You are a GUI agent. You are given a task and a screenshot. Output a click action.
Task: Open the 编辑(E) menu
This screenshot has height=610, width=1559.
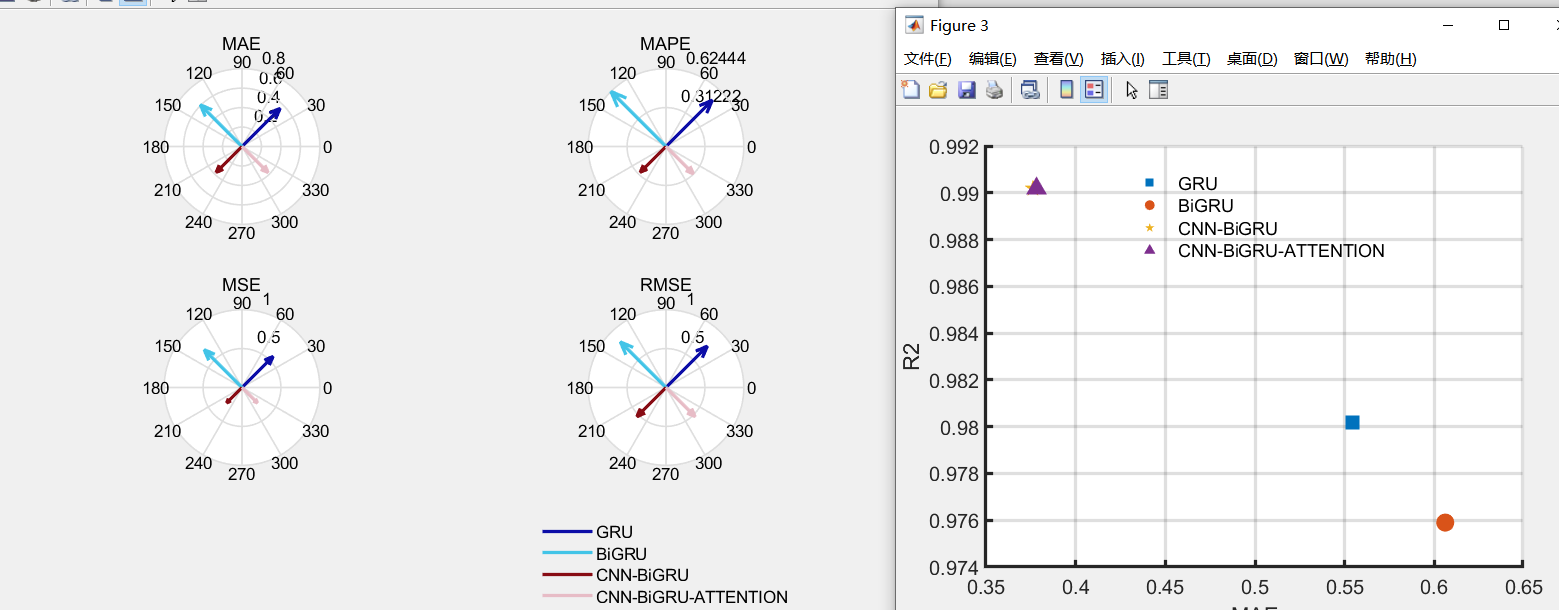(x=993, y=59)
